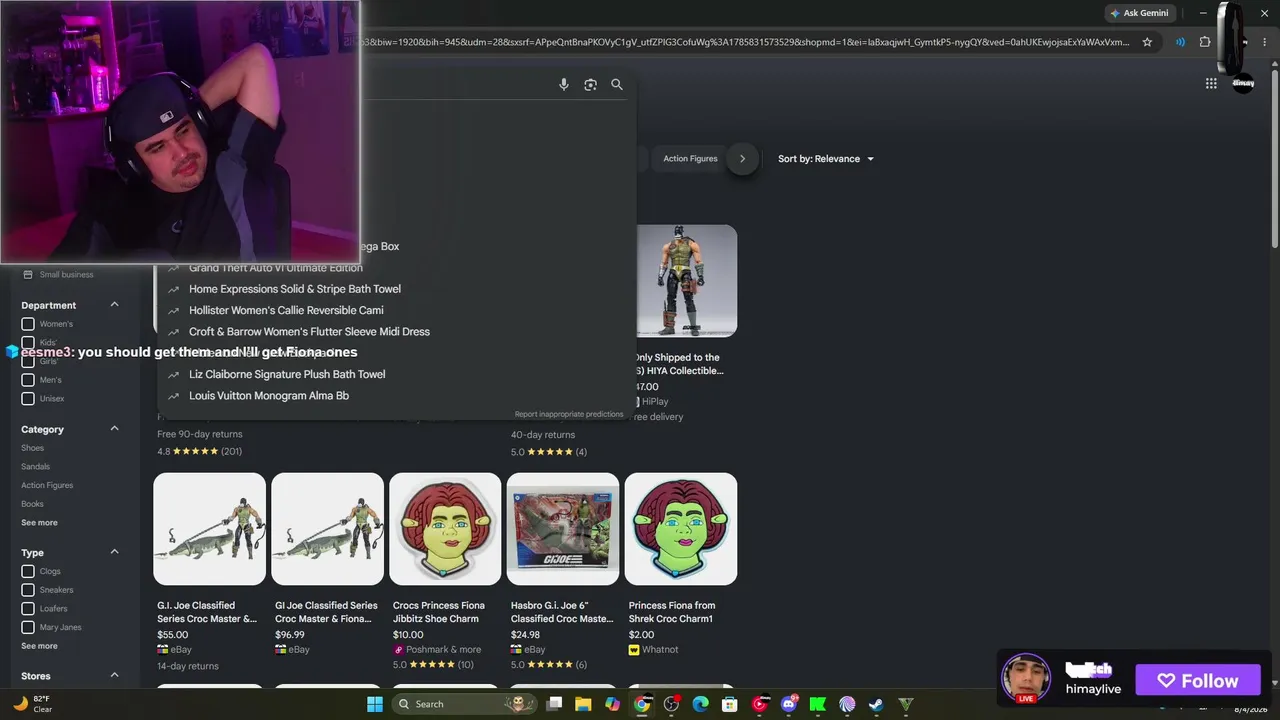
Task: Check the Unisex department filter
Action: click(28, 399)
